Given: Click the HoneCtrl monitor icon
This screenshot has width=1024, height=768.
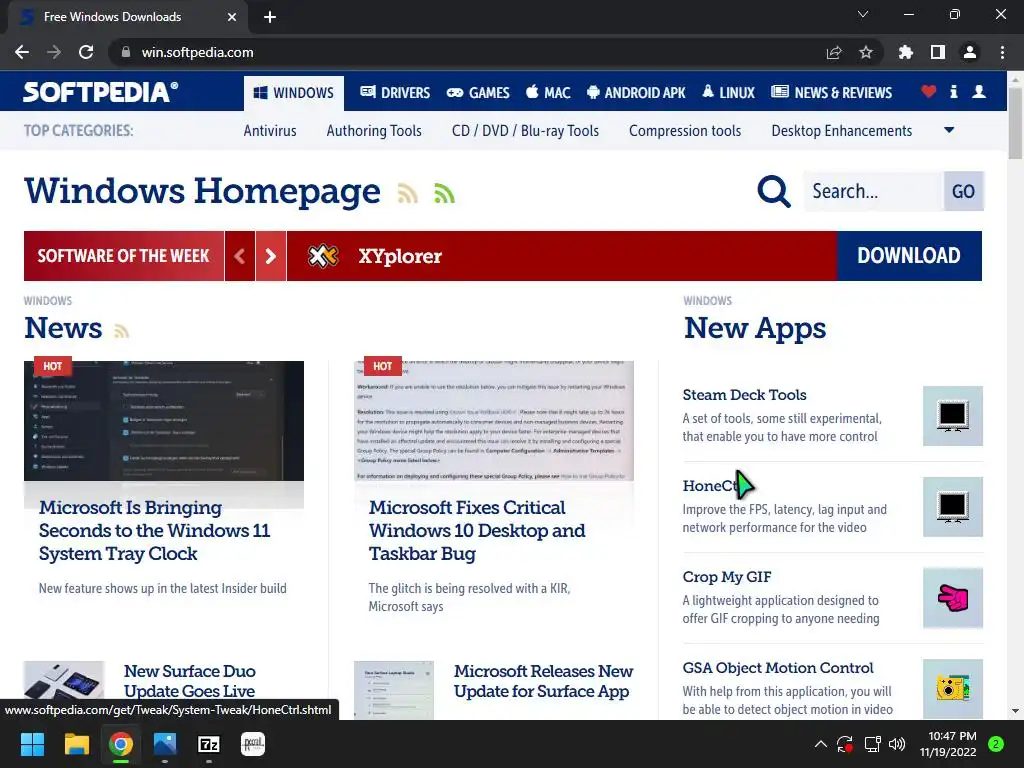Looking at the screenshot, I should (x=952, y=507).
